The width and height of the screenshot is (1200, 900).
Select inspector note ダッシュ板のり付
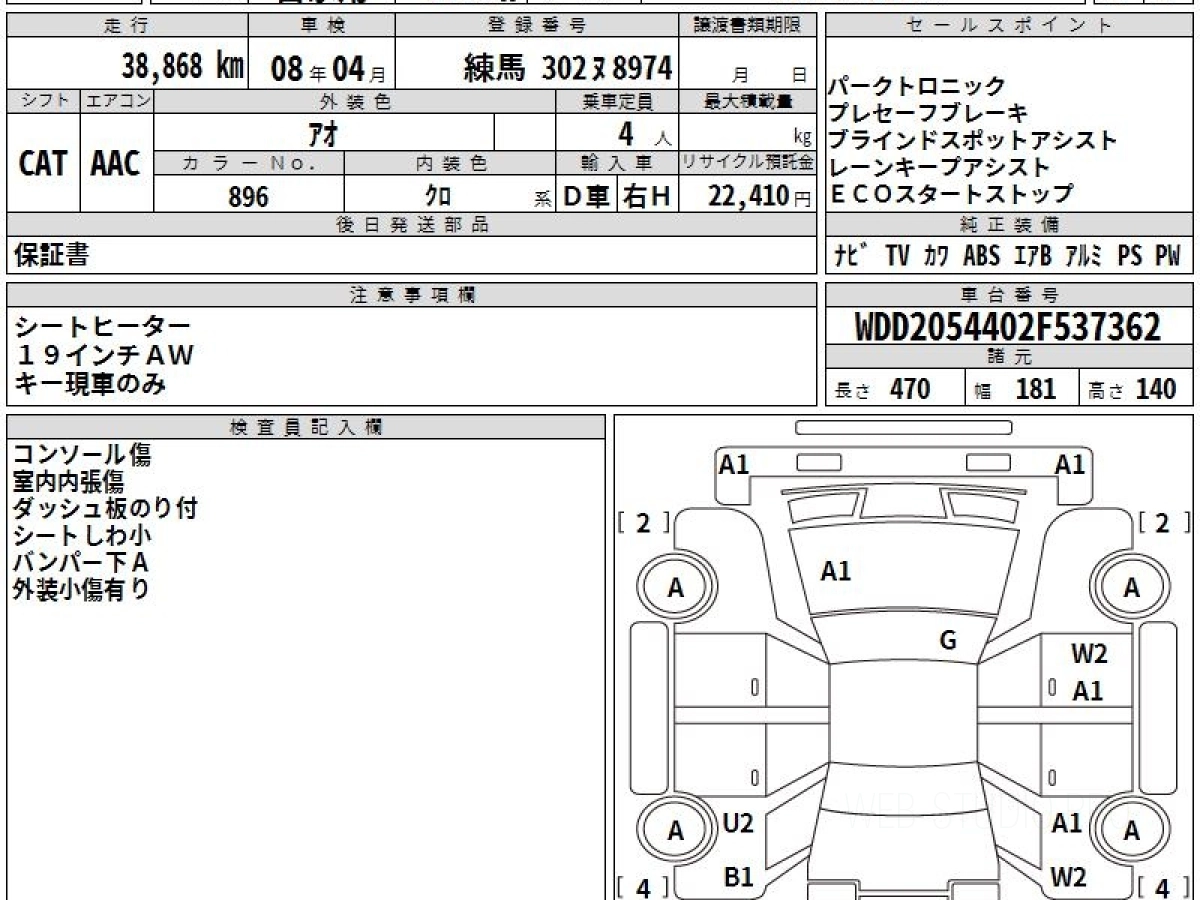[105, 509]
